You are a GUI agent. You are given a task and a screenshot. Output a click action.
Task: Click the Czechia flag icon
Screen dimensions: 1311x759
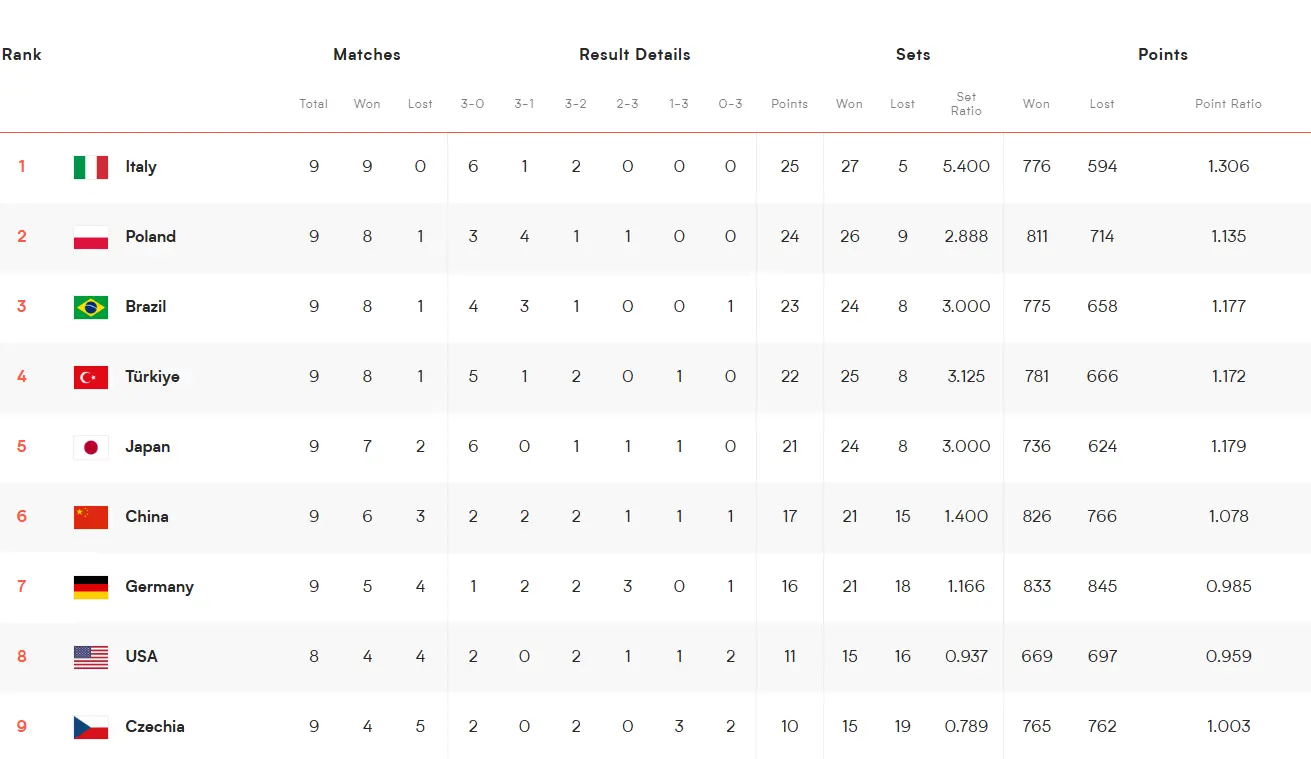pyautogui.click(x=91, y=727)
